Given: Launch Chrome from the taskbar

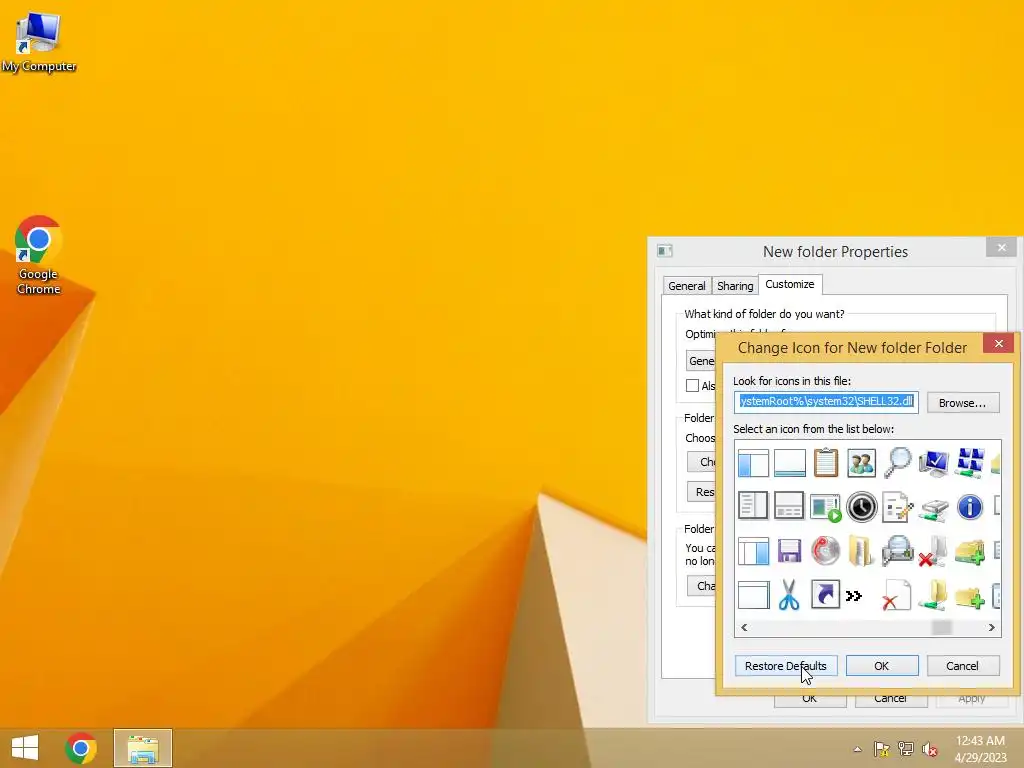Looking at the screenshot, I should (81, 748).
